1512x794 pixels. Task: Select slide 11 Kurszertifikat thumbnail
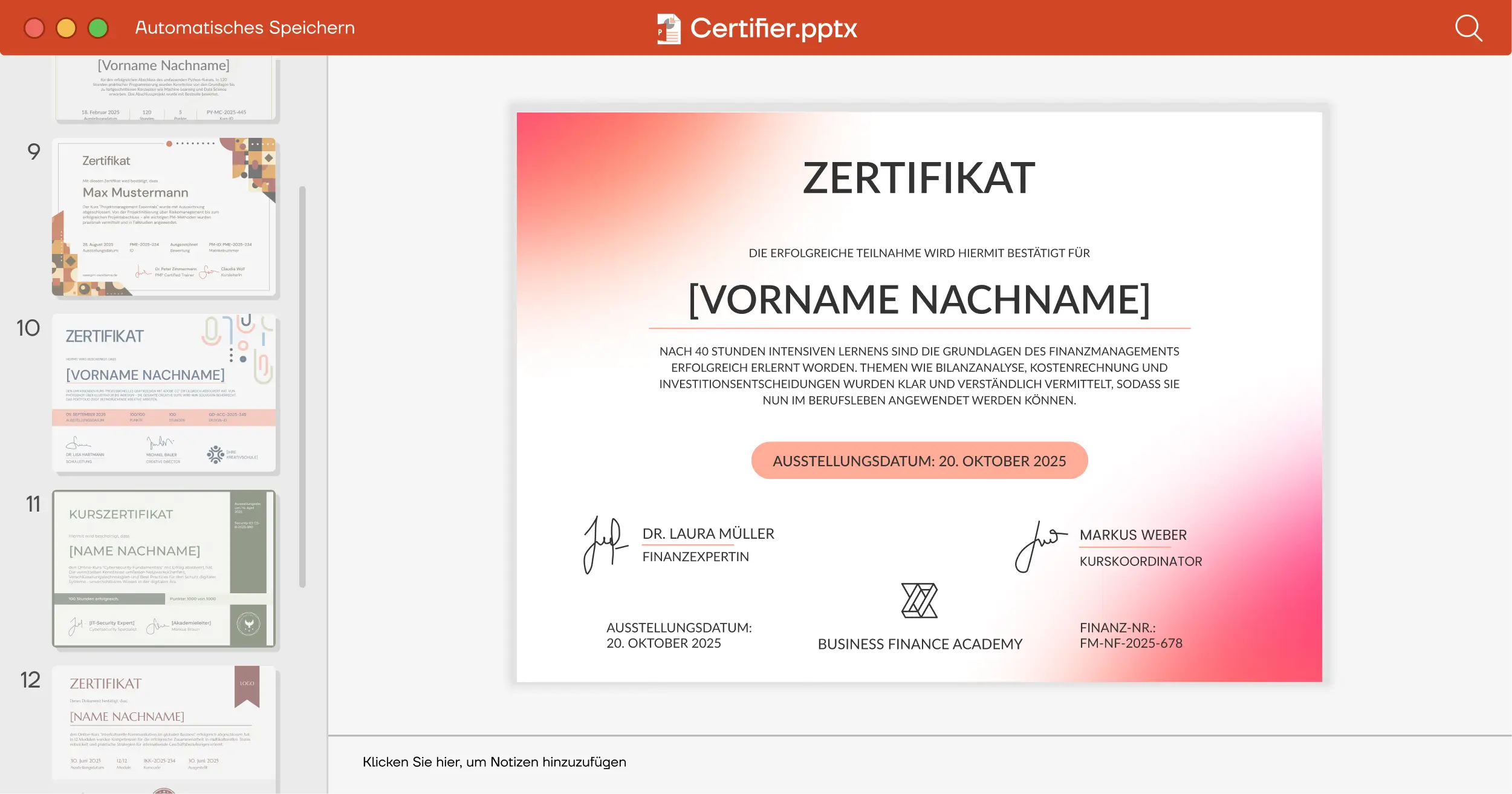click(x=164, y=569)
